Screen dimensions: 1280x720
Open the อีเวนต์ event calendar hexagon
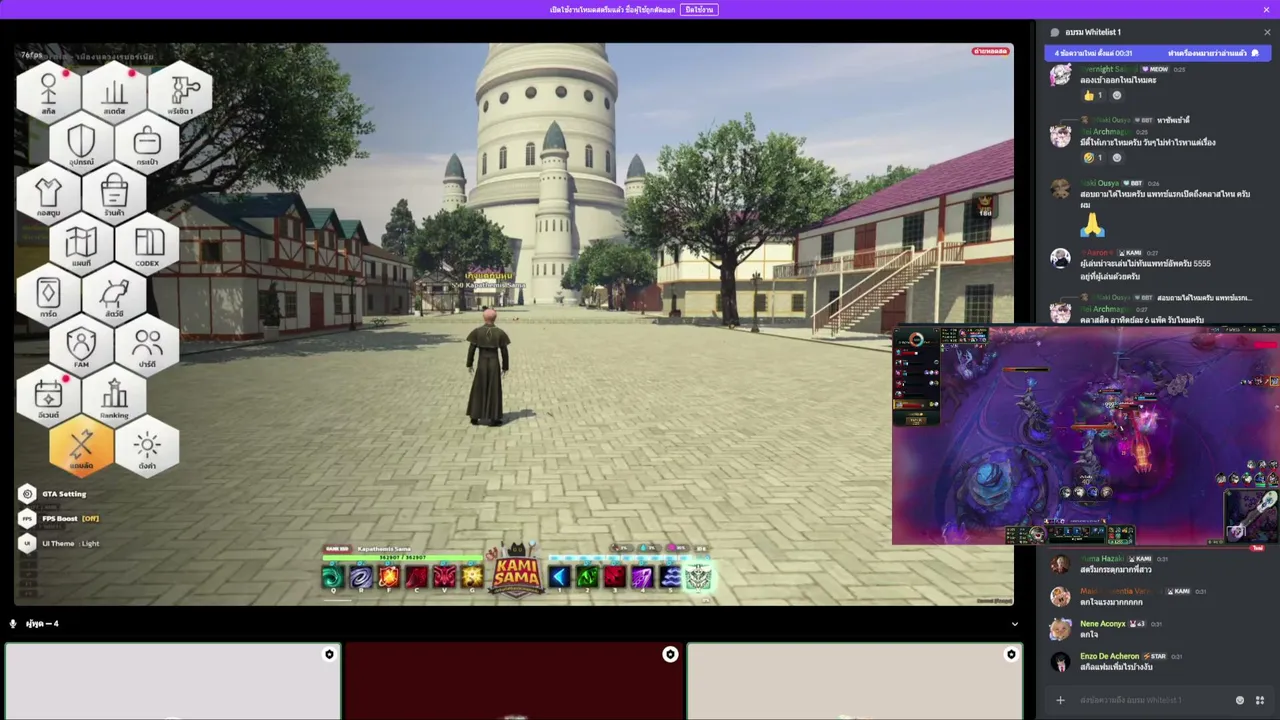tap(48, 397)
